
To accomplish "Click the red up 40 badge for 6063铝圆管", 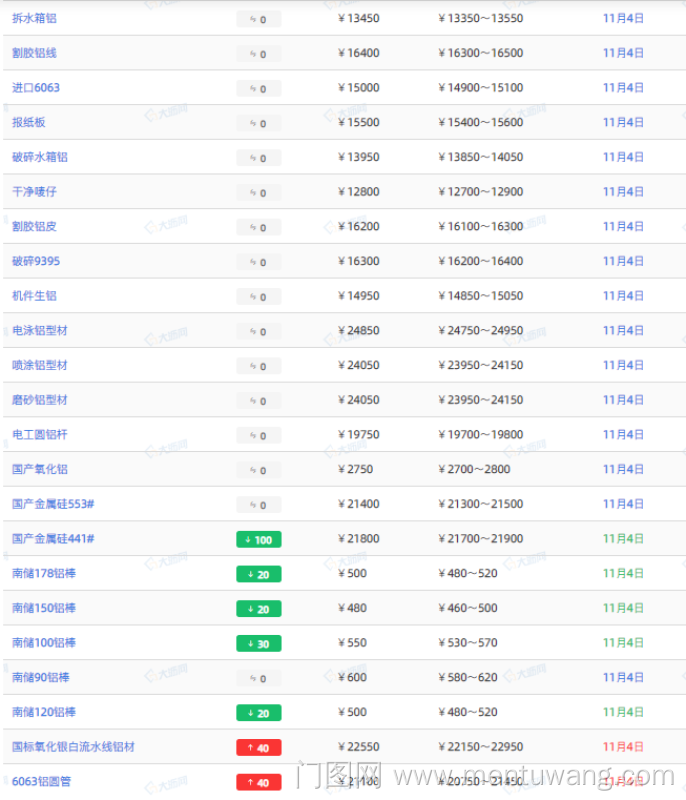I will (258, 782).
